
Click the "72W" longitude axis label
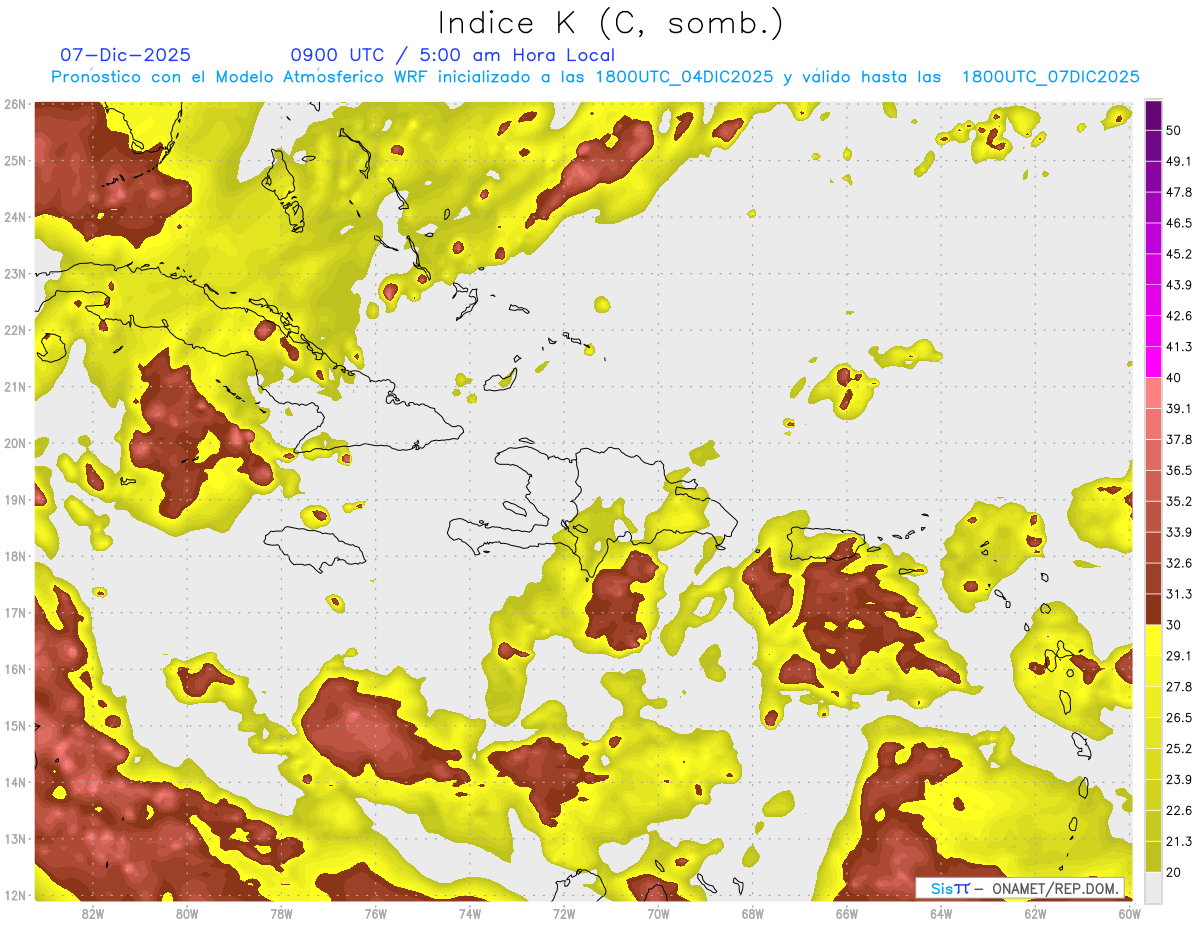coord(564,913)
